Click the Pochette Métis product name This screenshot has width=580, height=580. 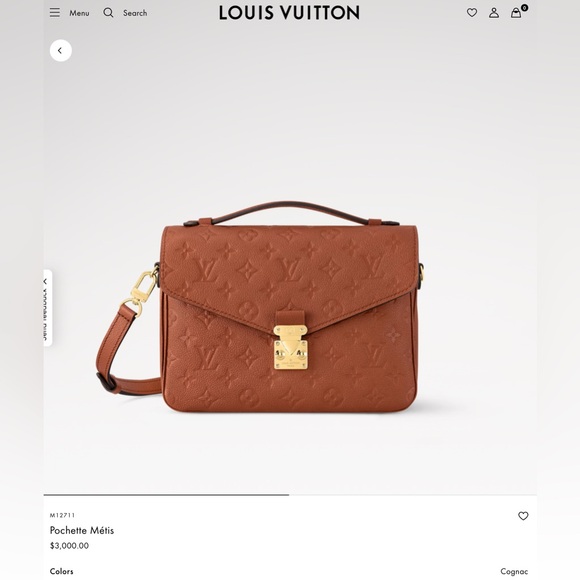point(82,530)
